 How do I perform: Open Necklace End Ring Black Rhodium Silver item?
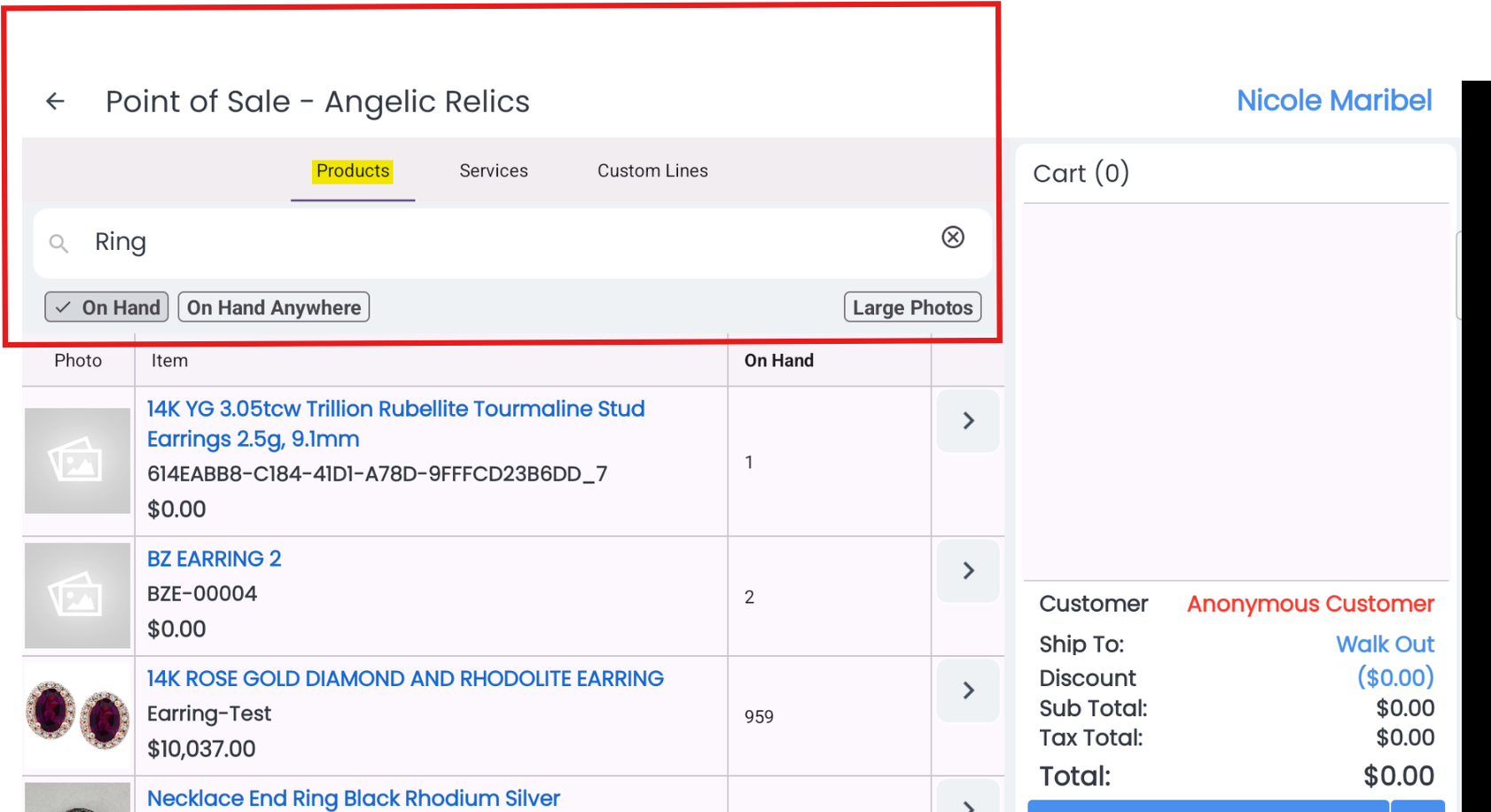pyautogui.click(x=354, y=798)
